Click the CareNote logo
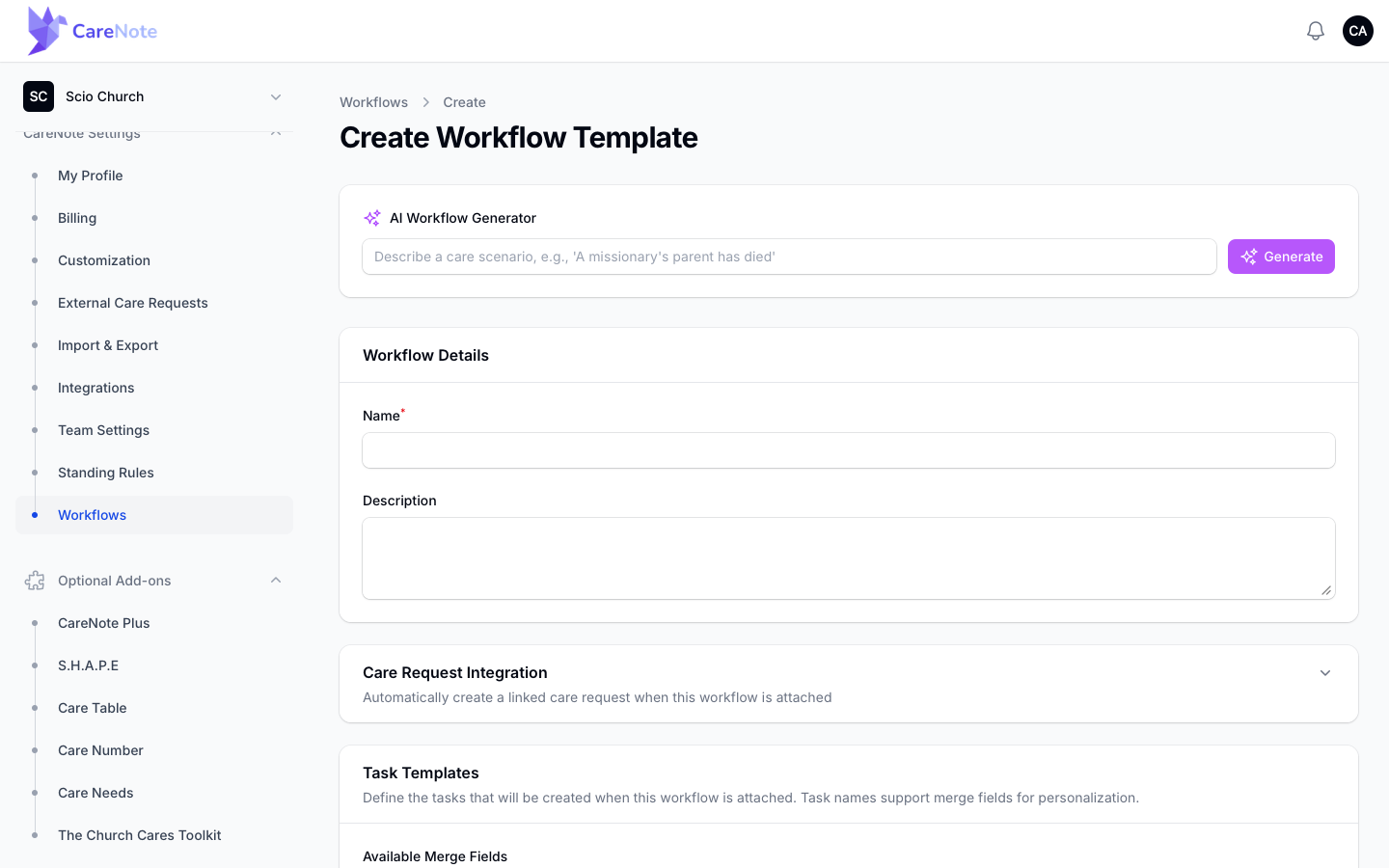1389x868 pixels. click(93, 31)
